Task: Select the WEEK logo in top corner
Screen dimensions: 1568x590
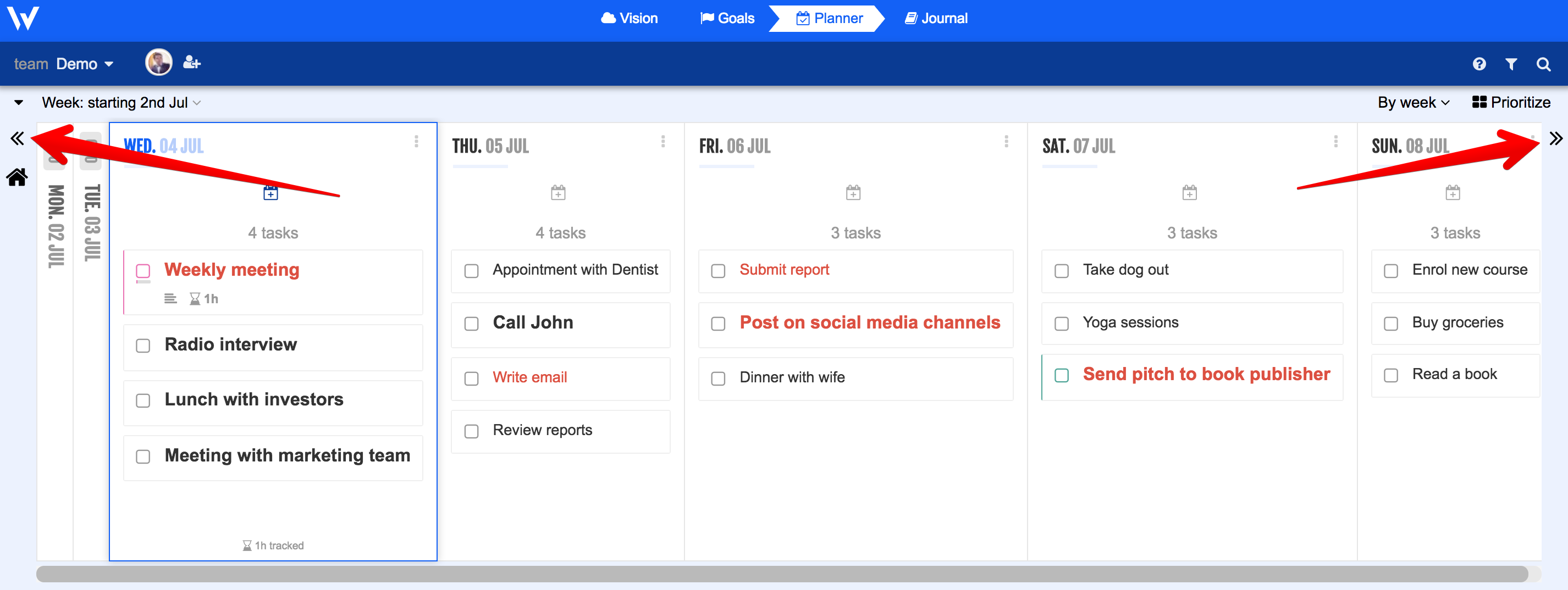Action: point(22,19)
